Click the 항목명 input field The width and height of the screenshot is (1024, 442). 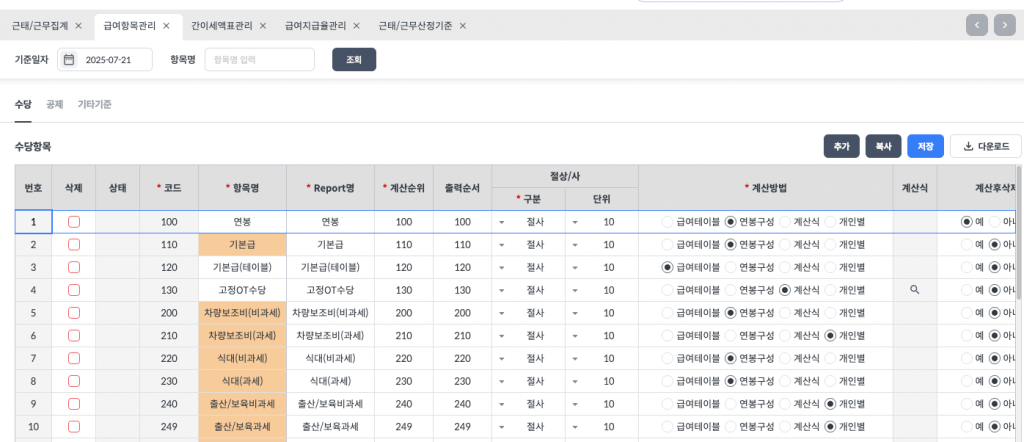pos(259,59)
